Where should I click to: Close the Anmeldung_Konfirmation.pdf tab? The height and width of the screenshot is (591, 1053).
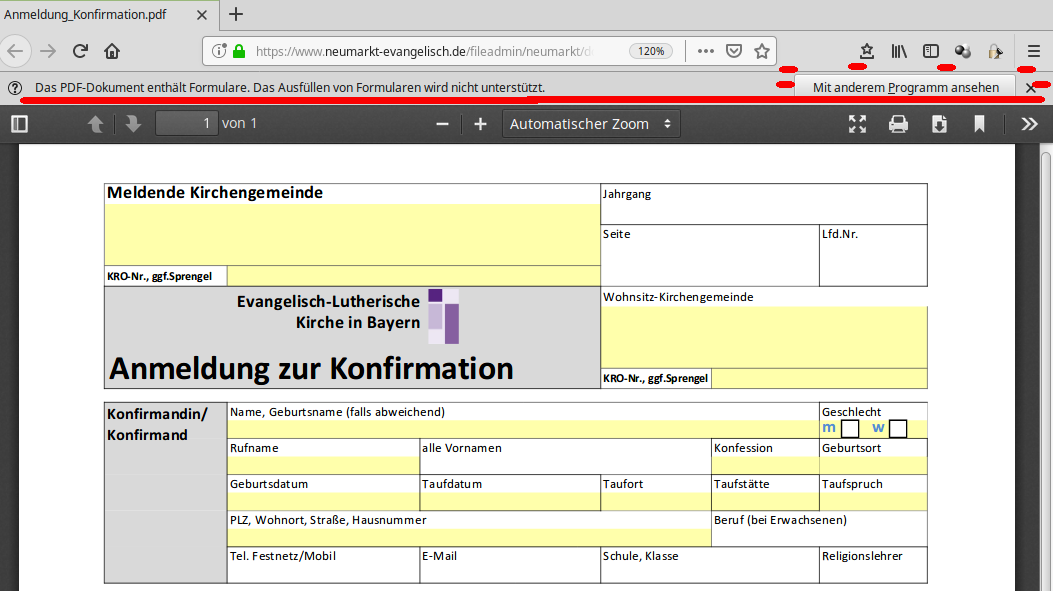coord(201,14)
